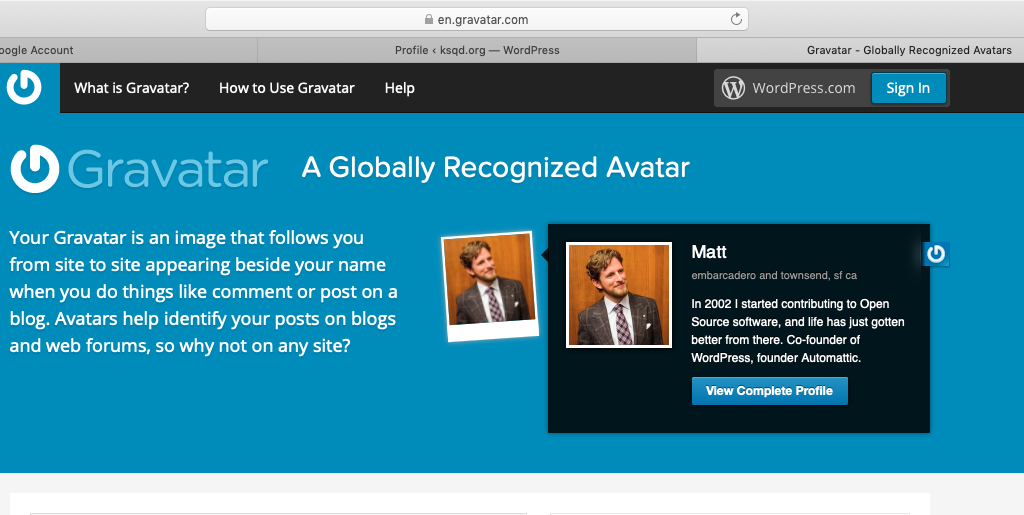The height and width of the screenshot is (515, 1024).
Task: Open the How to Use Gravatar page
Action: coord(286,88)
